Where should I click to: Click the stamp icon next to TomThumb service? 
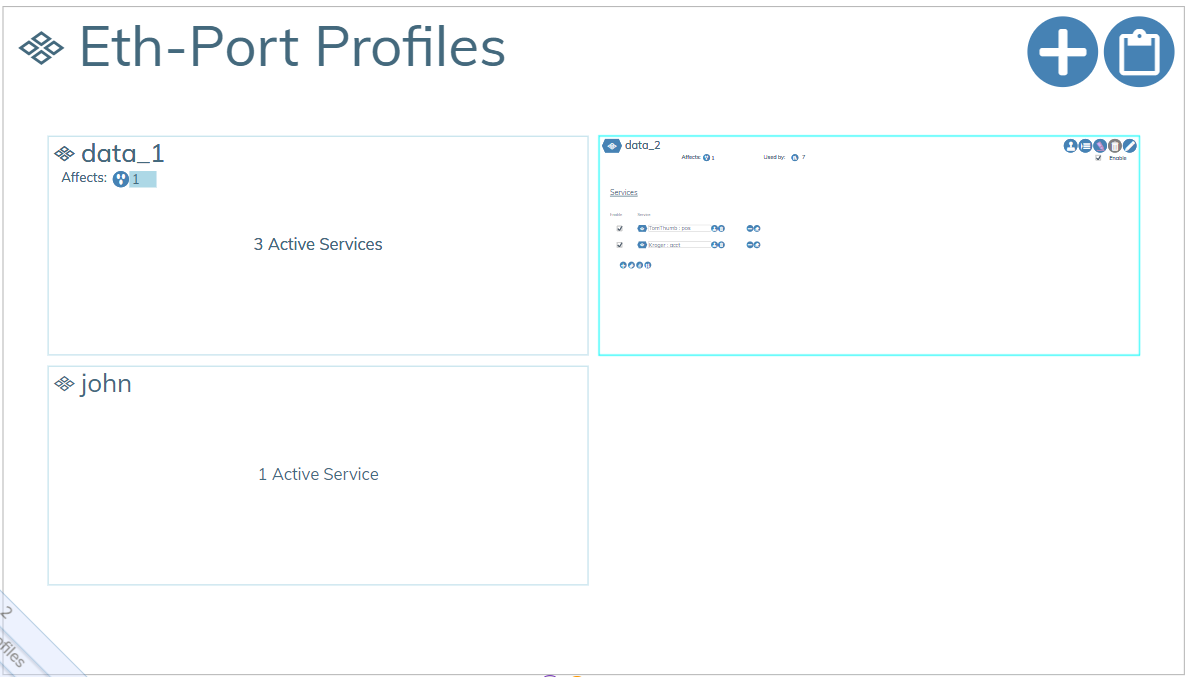[715, 229]
